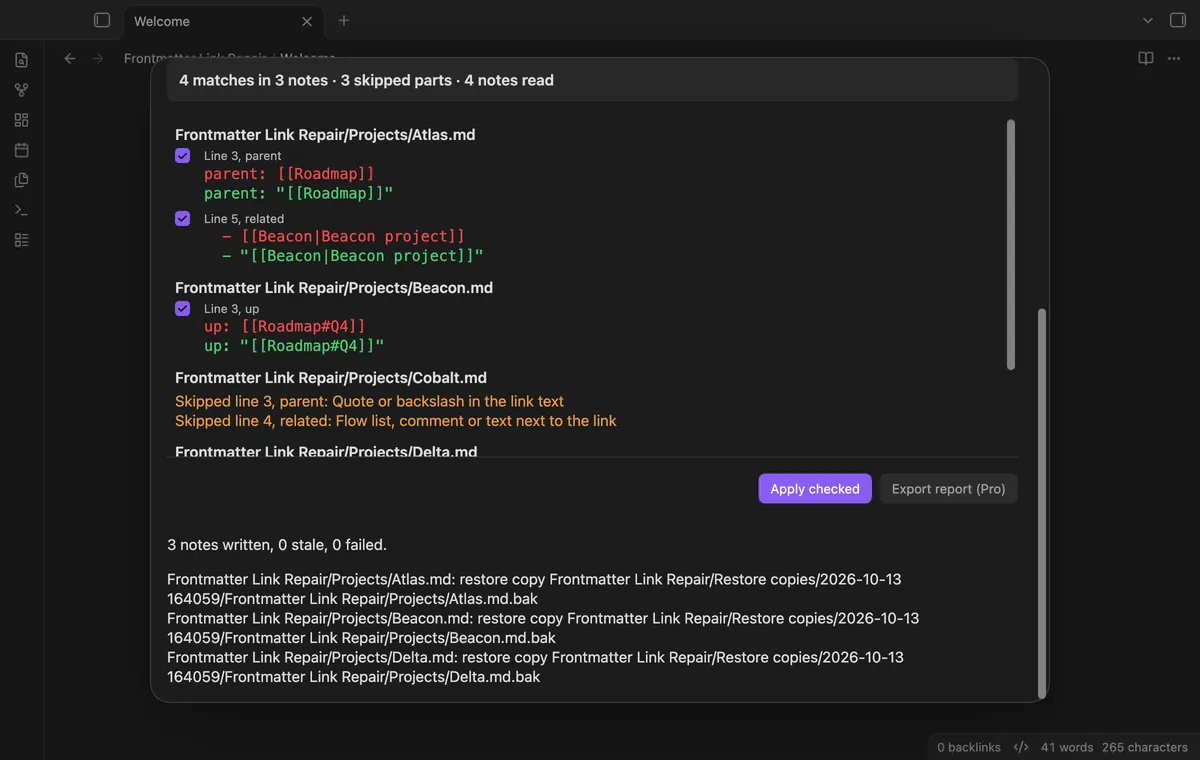
Task: Uncheck the Line 3, up fix
Action: 182,309
